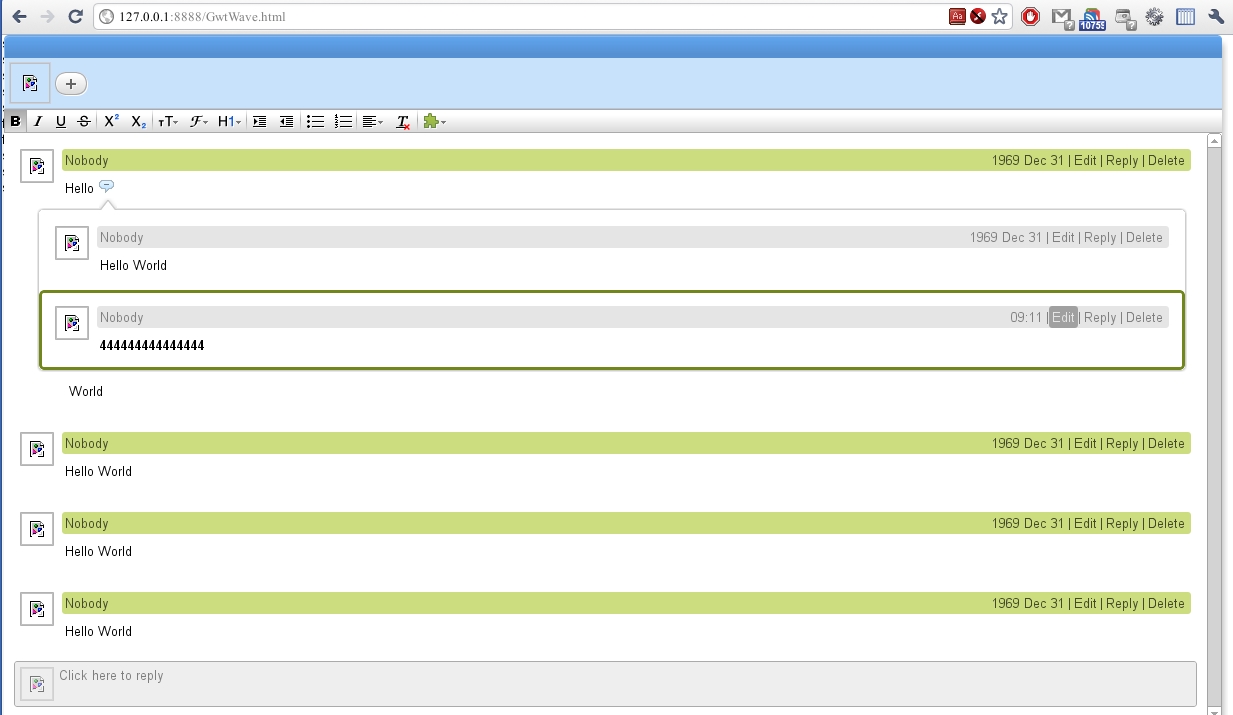Image resolution: width=1233 pixels, height=715 pixels.
Task: Open the Chrome wrench menu
Action: point(1216,16)
